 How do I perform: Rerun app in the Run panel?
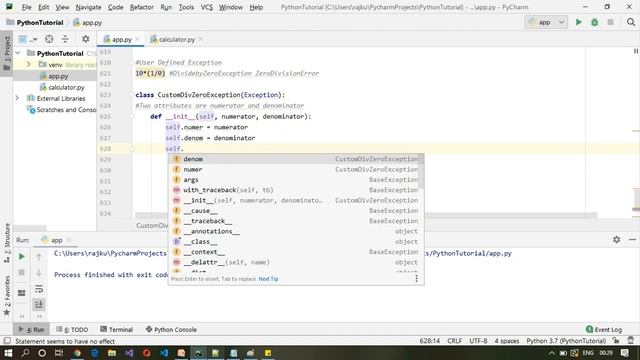(22, 256)
